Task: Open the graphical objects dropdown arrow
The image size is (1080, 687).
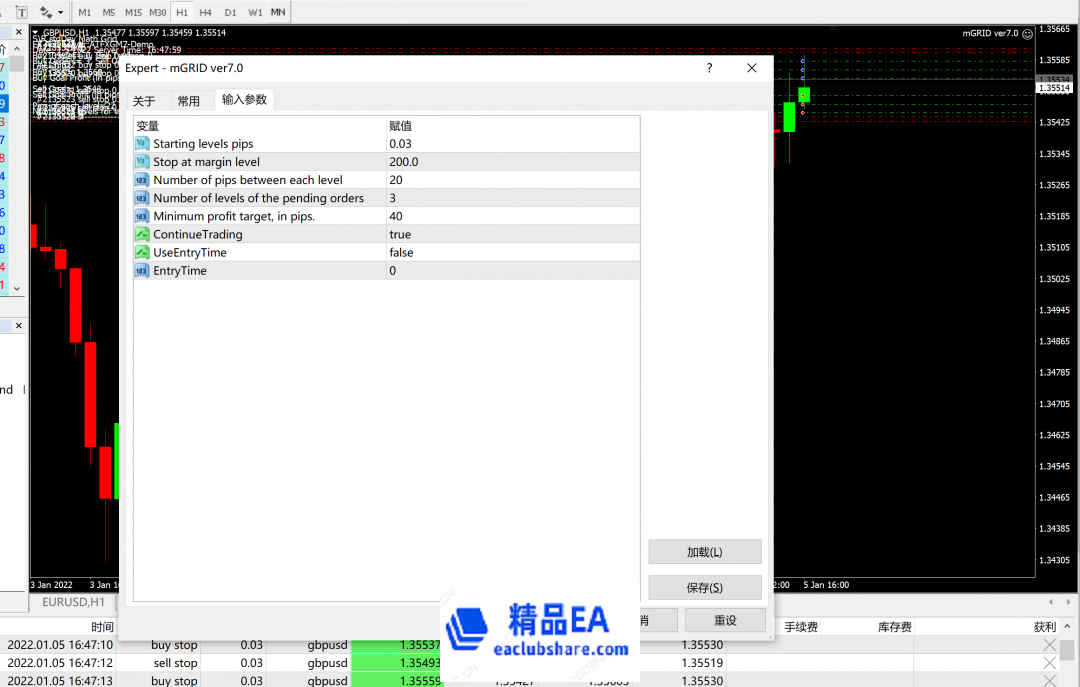Action: (x=61, y=13)
